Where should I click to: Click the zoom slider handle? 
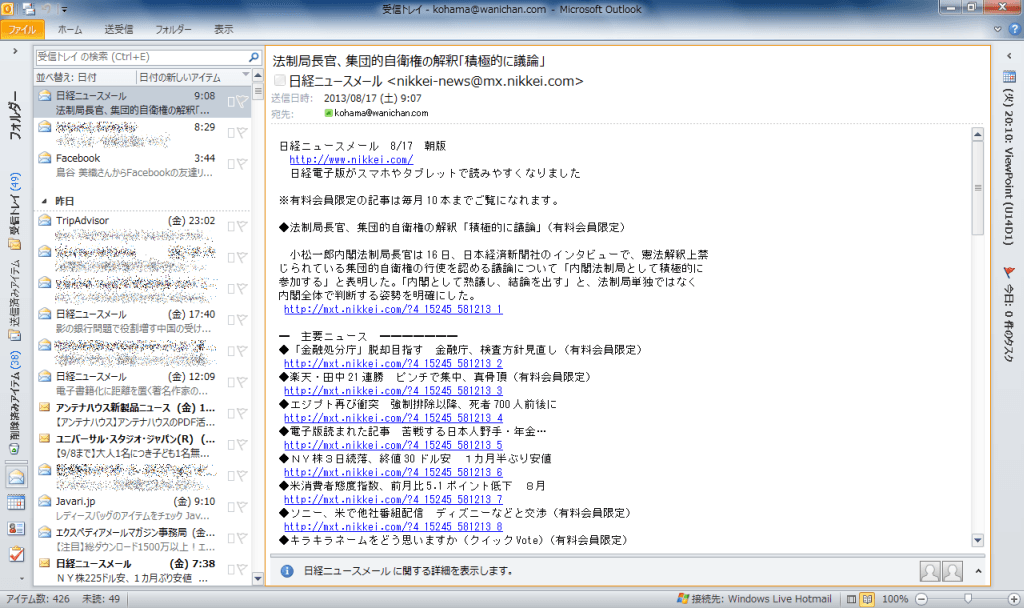[968, 599]
